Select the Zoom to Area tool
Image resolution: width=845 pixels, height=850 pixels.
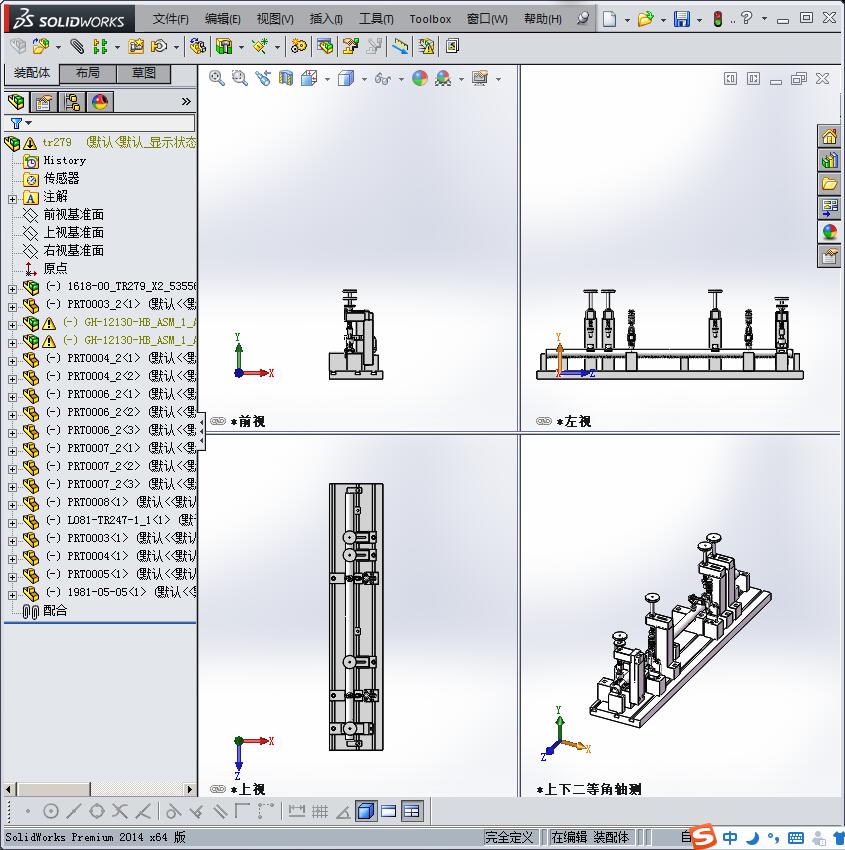pos(239,78)
